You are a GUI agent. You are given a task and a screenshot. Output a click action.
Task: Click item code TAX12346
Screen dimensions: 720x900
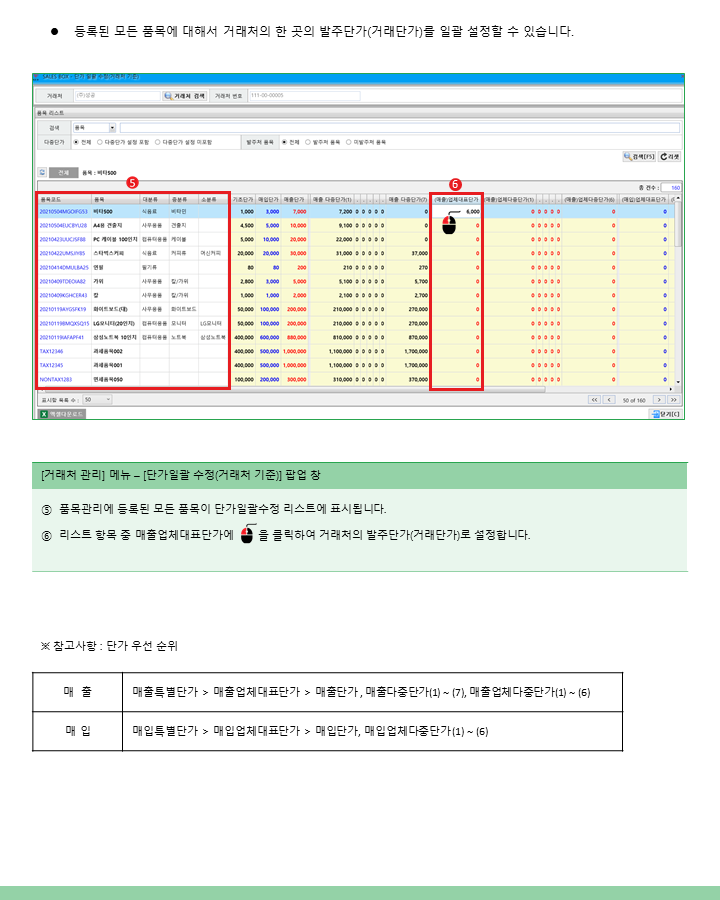51,351
